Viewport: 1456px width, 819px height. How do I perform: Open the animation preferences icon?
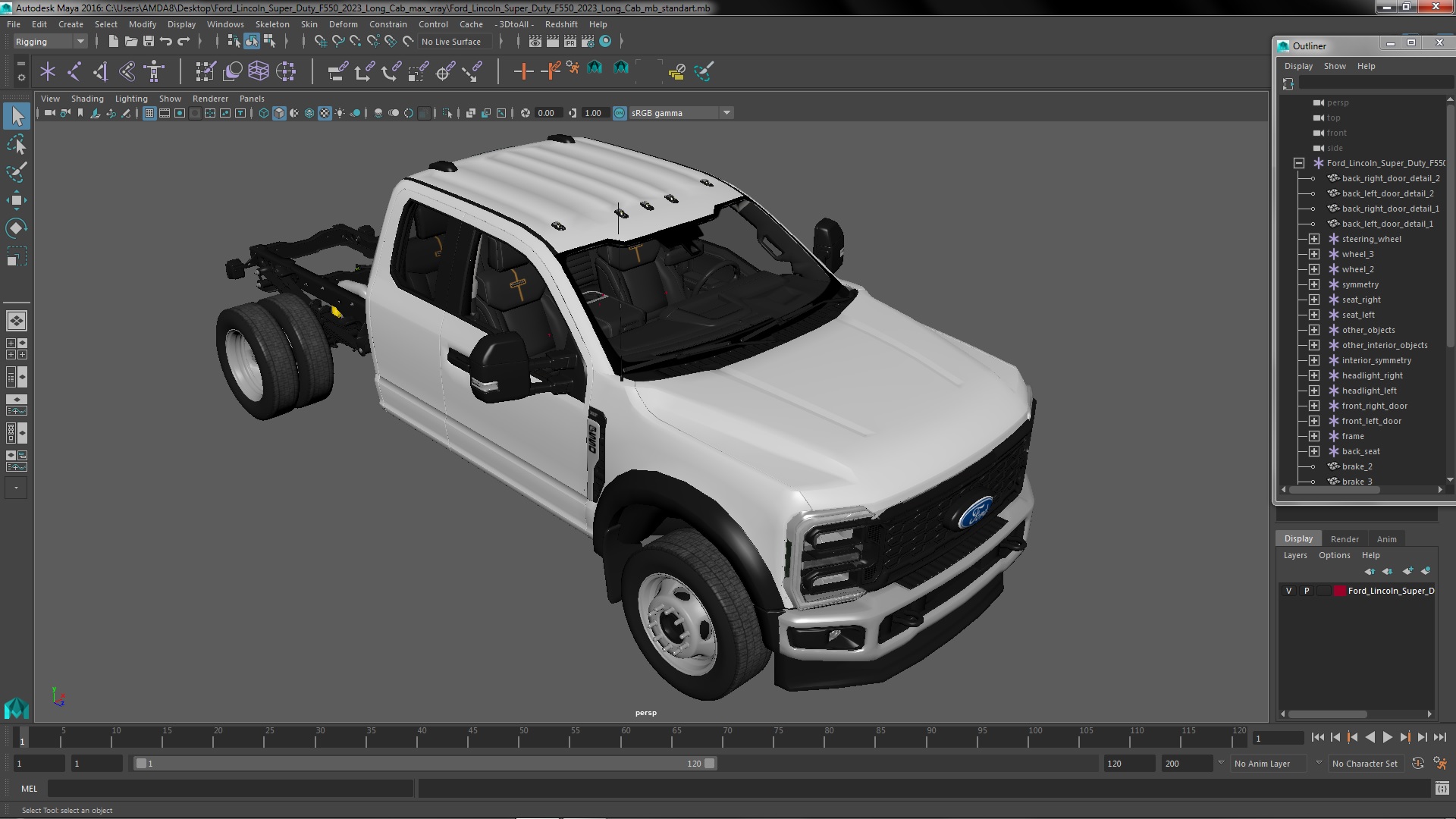[1440, 764]
